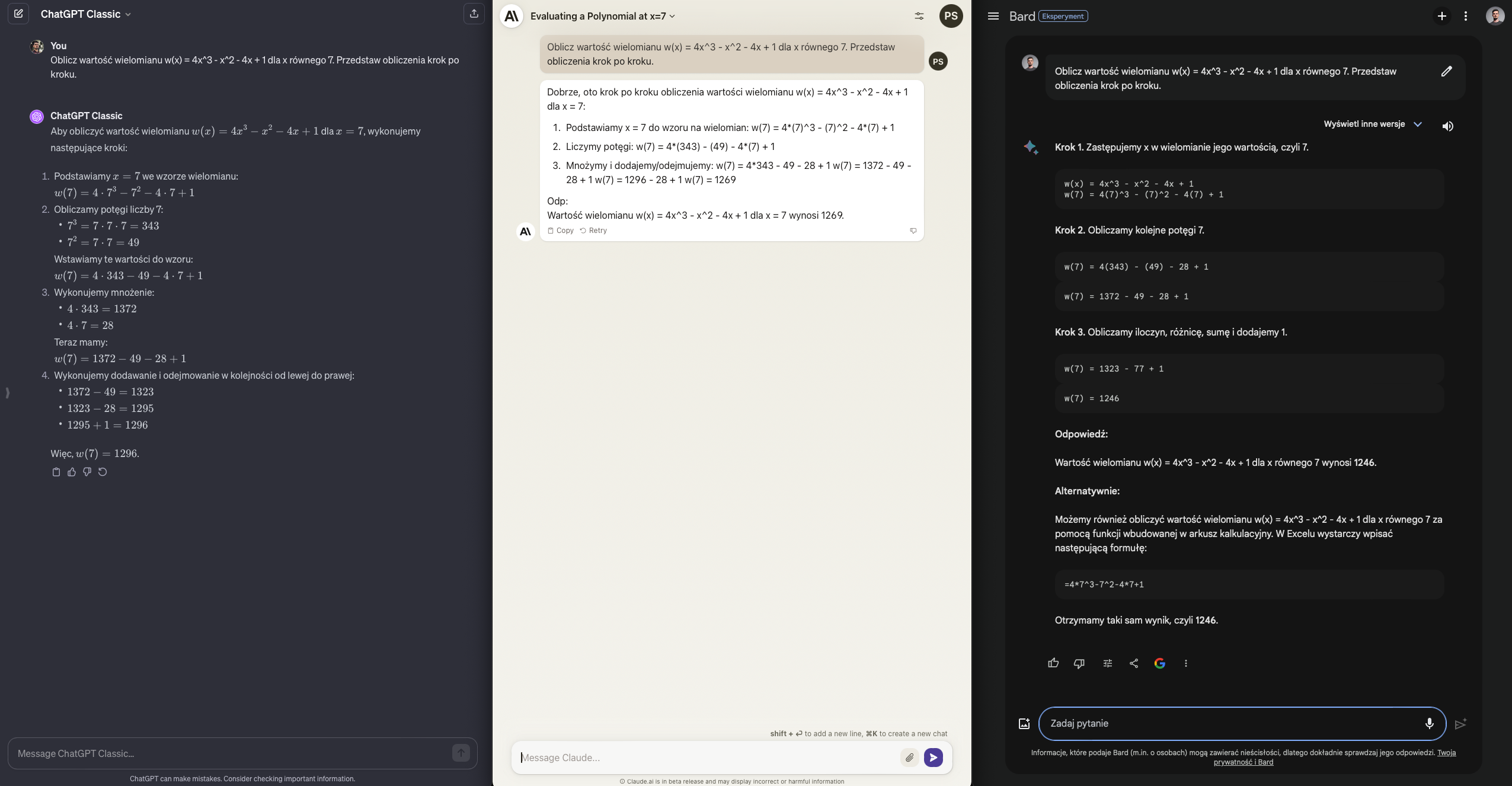1512x786 pixels.
Task: Click the Claude paperclip attachment icon
Action: [x=909, y=757]
